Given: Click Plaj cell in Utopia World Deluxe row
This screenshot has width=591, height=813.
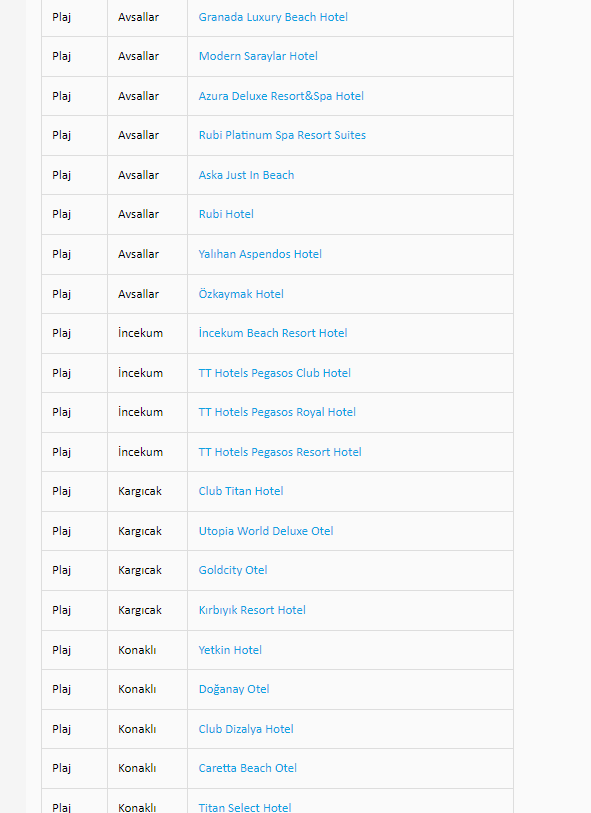Looking at the screenshot, I should (x=75, y=530).
